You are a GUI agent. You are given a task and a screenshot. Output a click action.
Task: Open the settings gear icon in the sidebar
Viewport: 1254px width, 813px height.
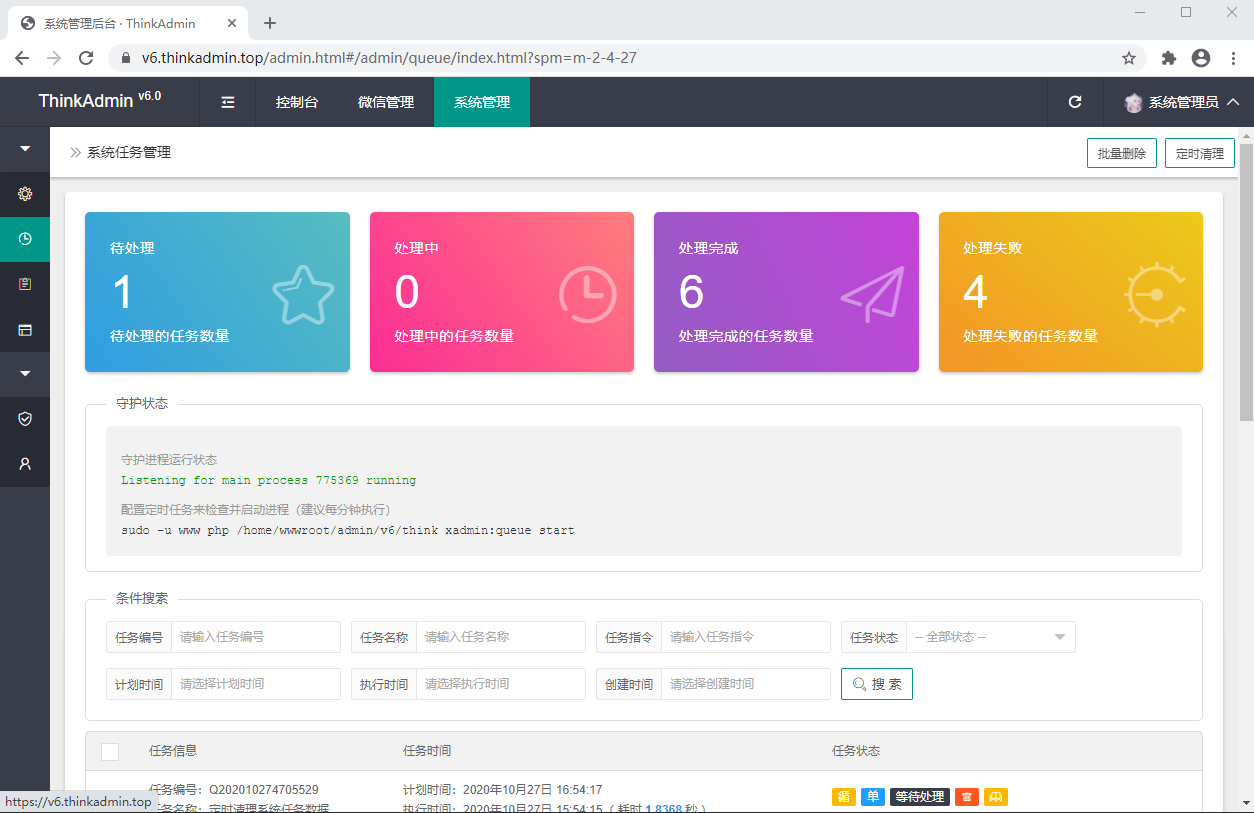coord(24,194)
